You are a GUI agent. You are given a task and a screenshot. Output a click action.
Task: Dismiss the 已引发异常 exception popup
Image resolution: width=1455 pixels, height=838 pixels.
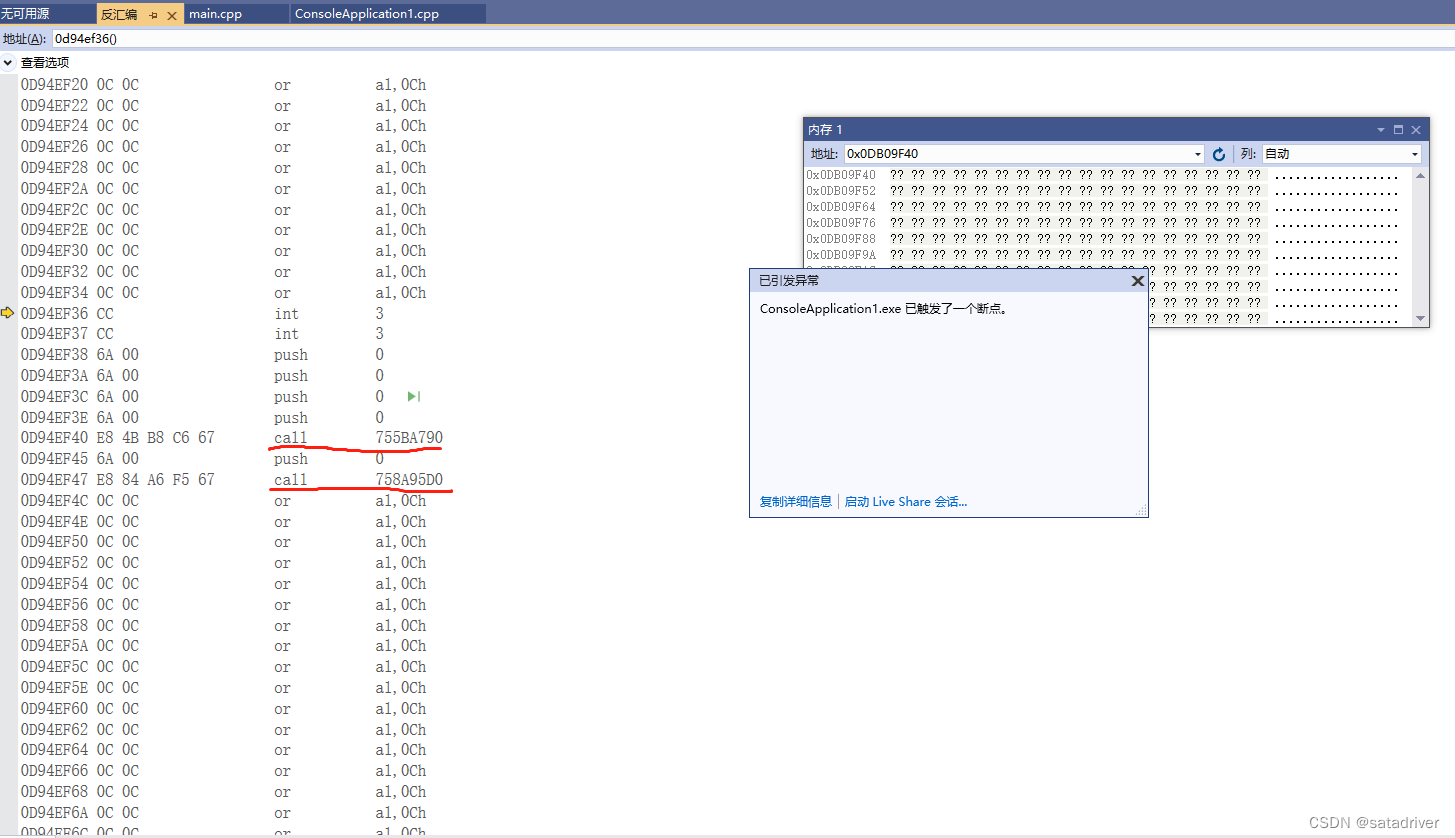coord(1137,281)
